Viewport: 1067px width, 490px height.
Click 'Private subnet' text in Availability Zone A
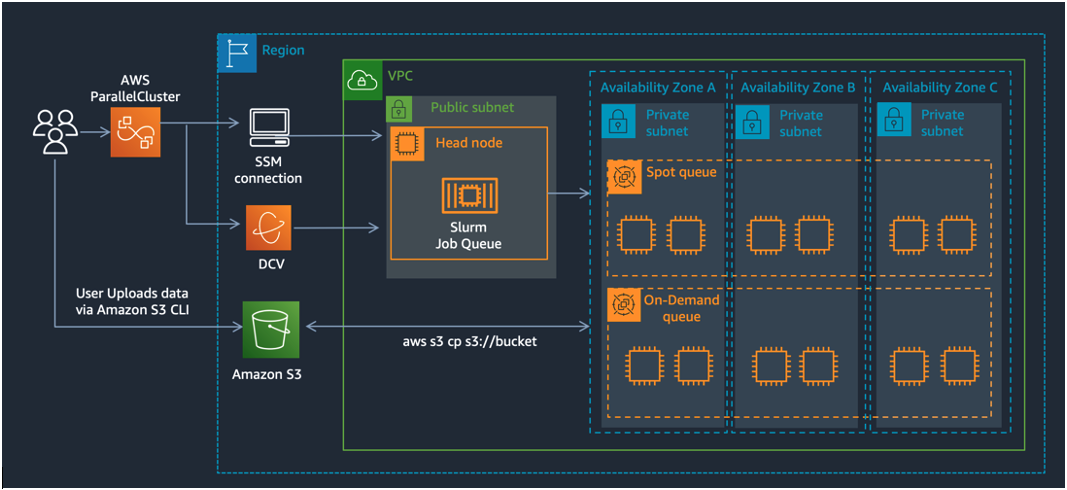(667, 122)
